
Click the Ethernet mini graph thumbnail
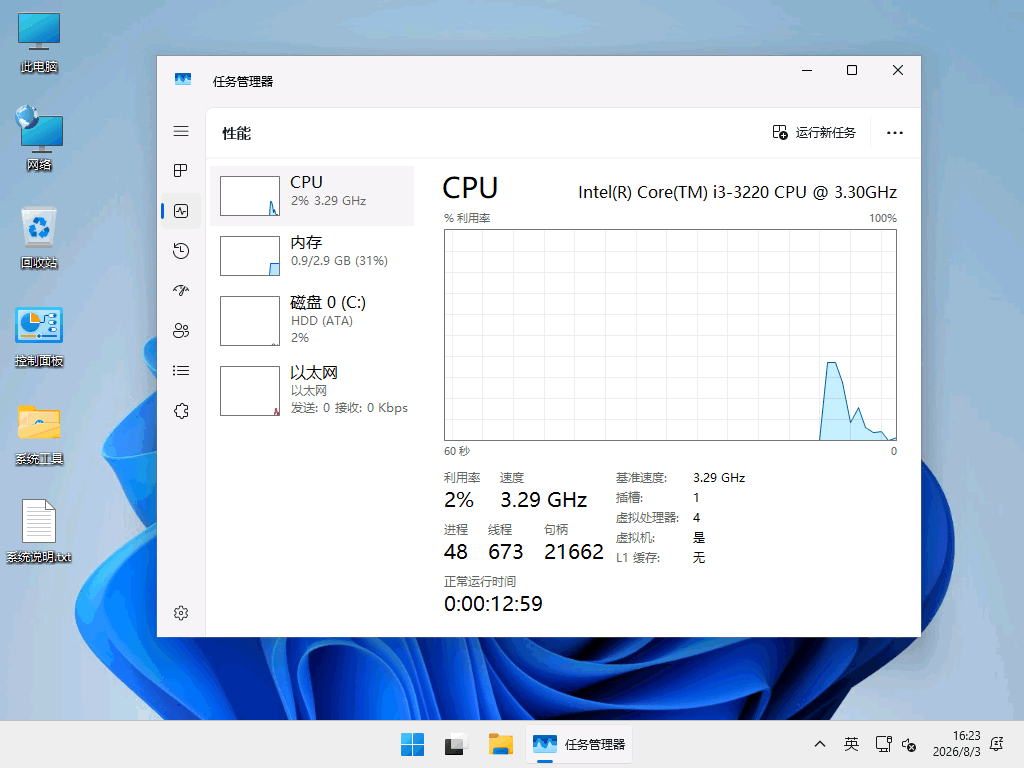pos(250,391)
